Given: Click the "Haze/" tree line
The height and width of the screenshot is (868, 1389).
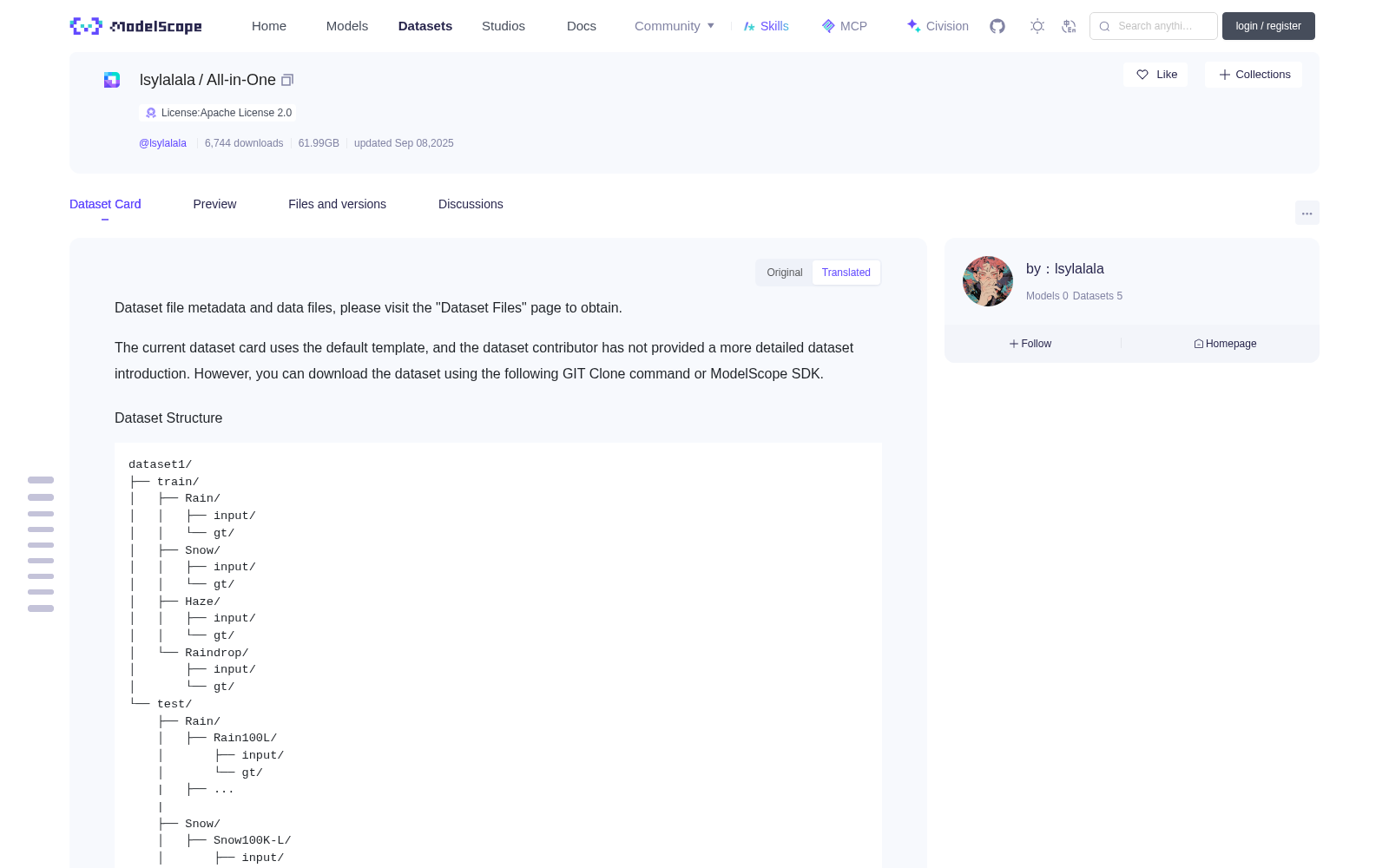Looking at the screenshot, I should pyautogui.click(x=202, y=602).
